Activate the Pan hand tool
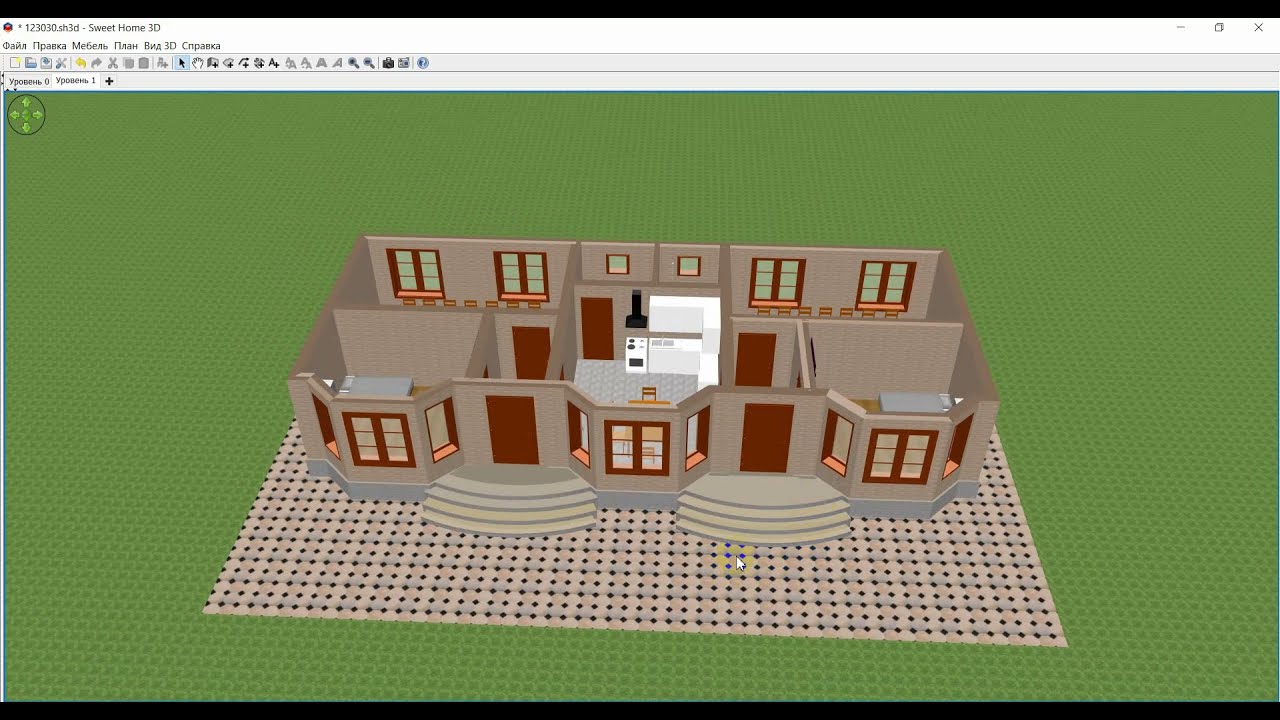 [198, 63]
